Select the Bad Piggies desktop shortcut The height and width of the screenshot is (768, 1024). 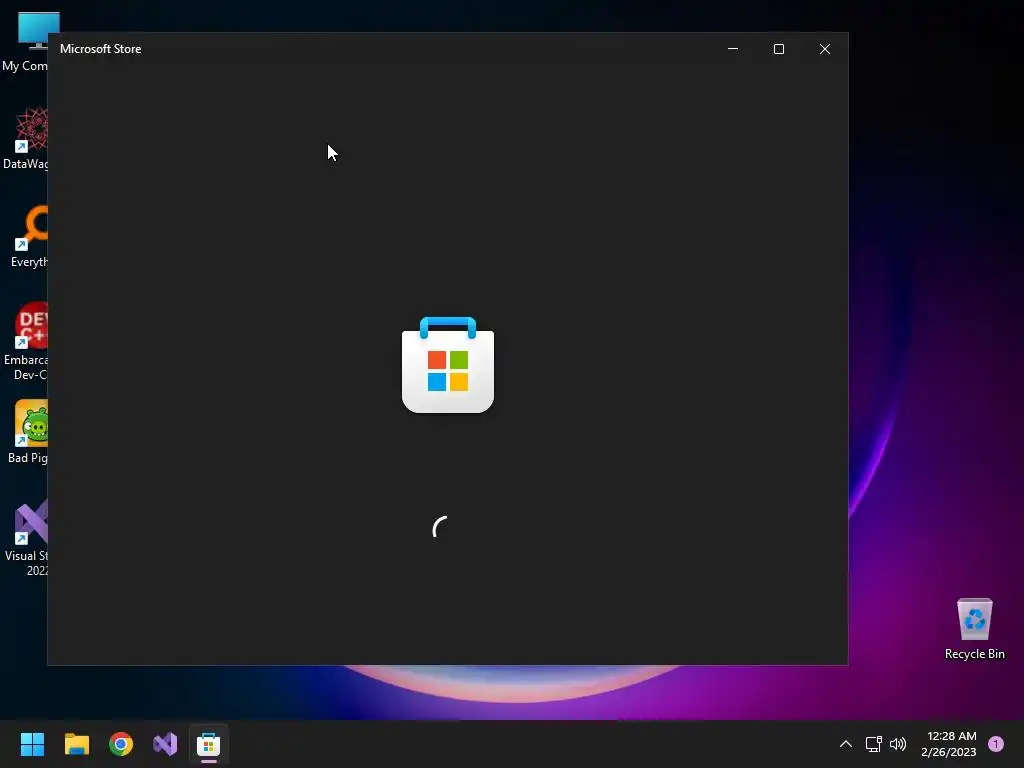(x=28, y=432)
